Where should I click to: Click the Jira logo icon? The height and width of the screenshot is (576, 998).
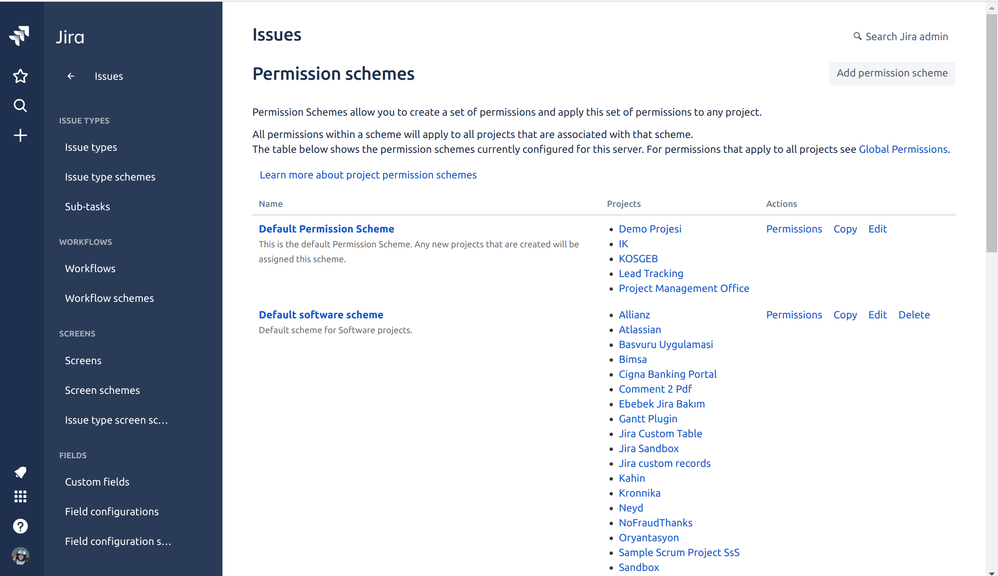(20, 36)
